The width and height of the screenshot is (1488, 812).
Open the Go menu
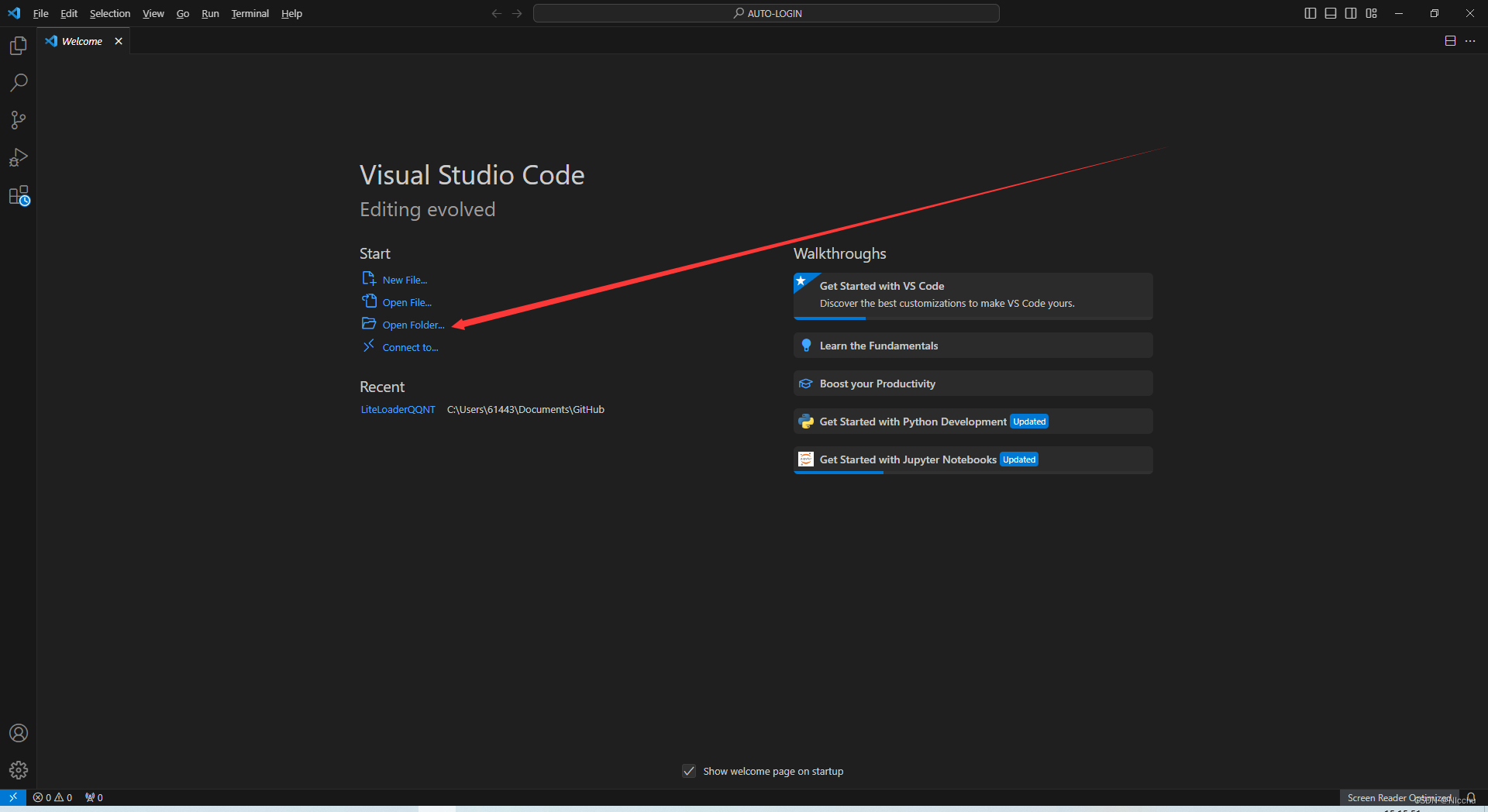(183, 13)
